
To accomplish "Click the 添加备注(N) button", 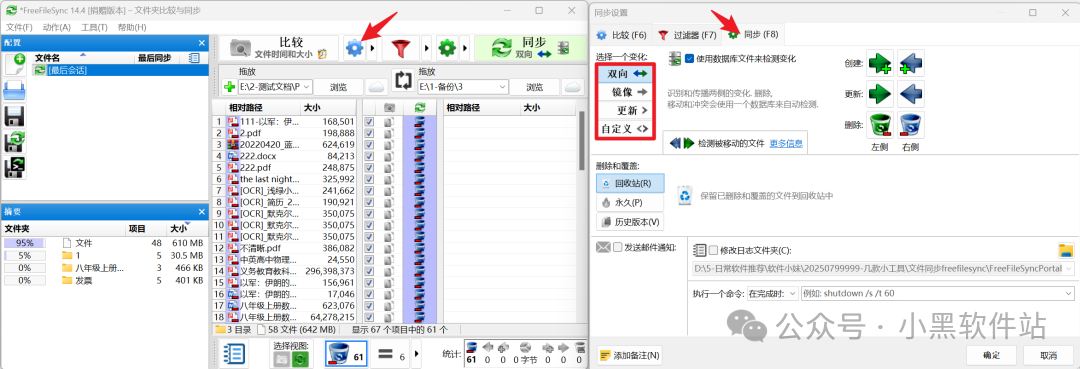I will [630, 355].
